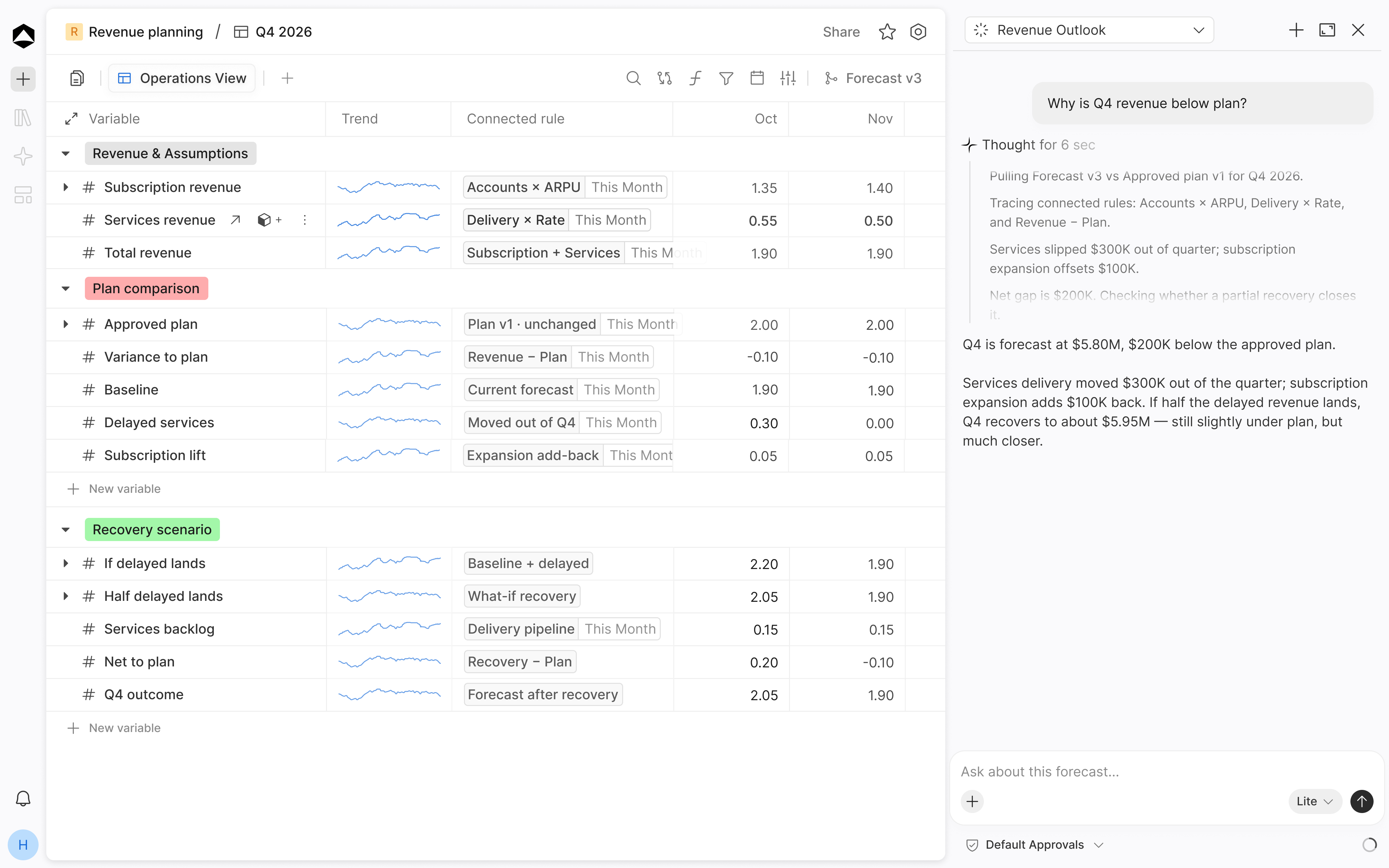Send message with the arrow button

coord(1361,801)
